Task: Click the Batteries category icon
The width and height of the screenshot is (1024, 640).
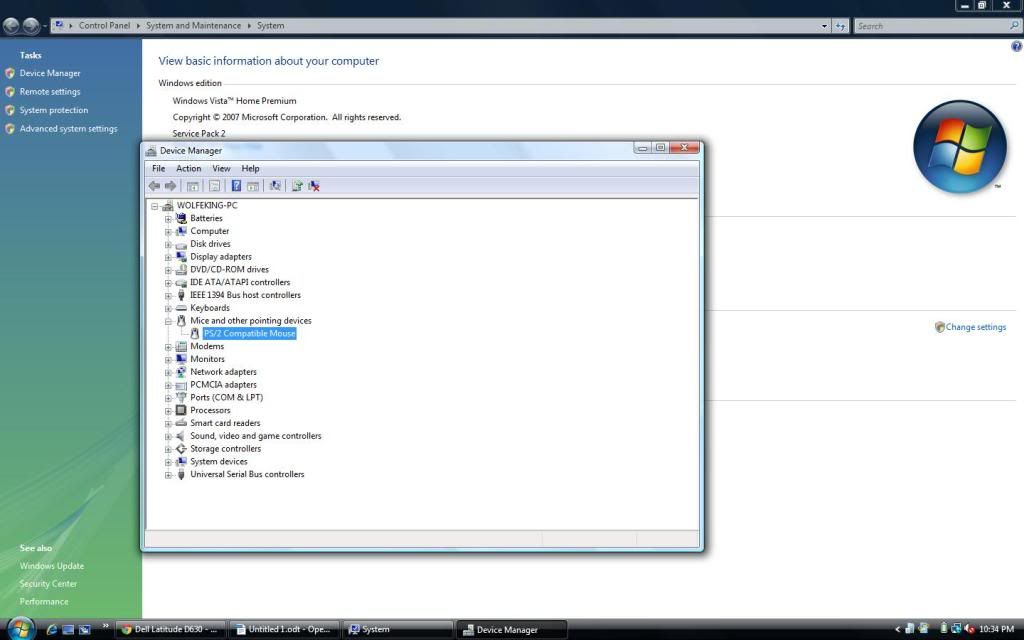Action: point(181,218)
